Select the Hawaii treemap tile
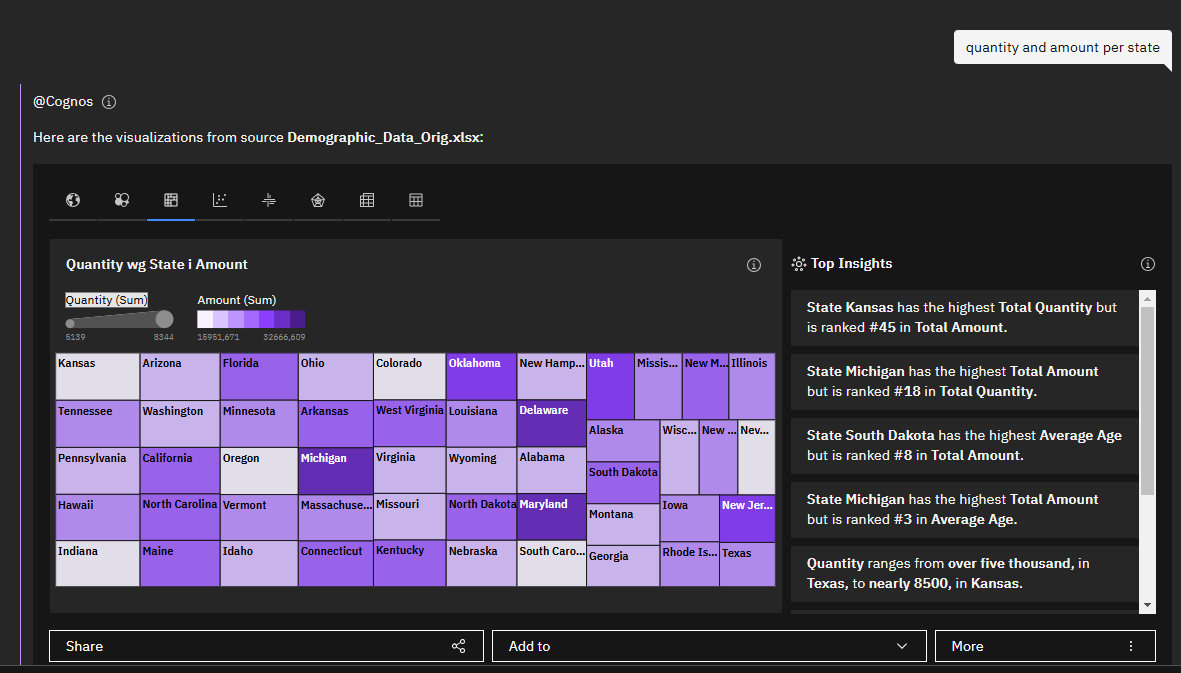Image resolution: width=1181 pixels, height=673 pixels. click(98, 518)
